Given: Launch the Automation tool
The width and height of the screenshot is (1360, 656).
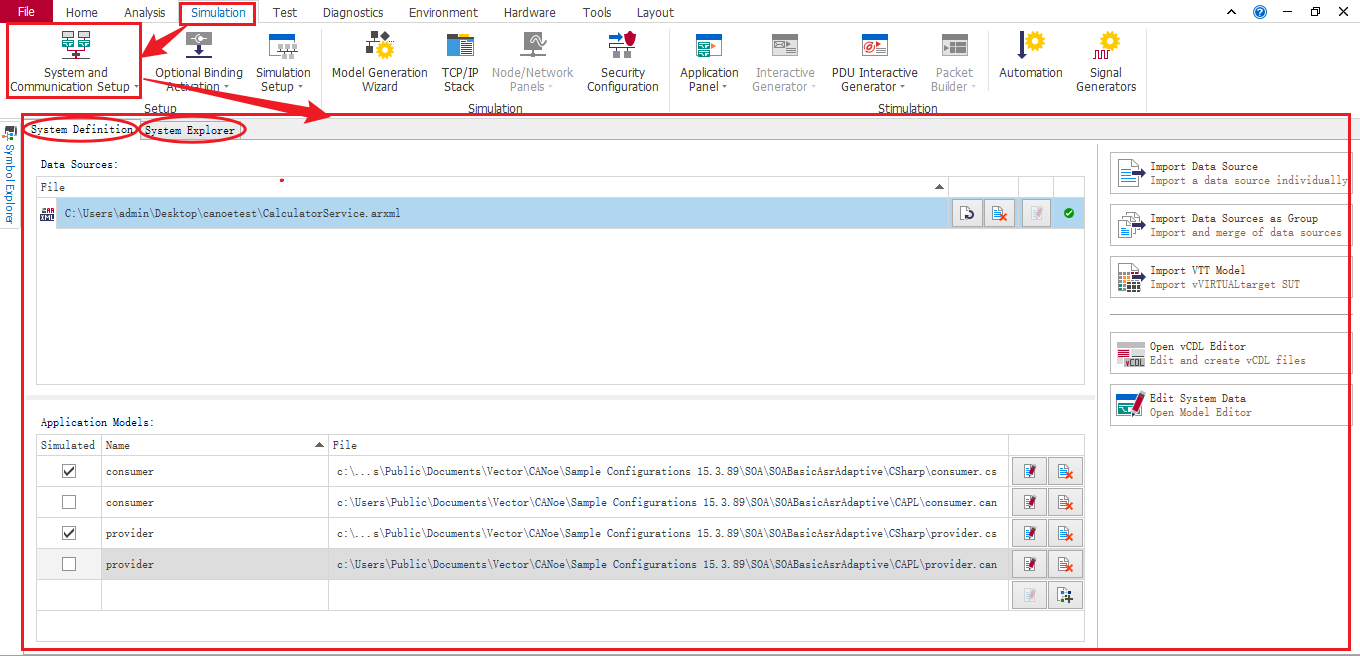Looking at the screenshot, I should [1030, 62].
